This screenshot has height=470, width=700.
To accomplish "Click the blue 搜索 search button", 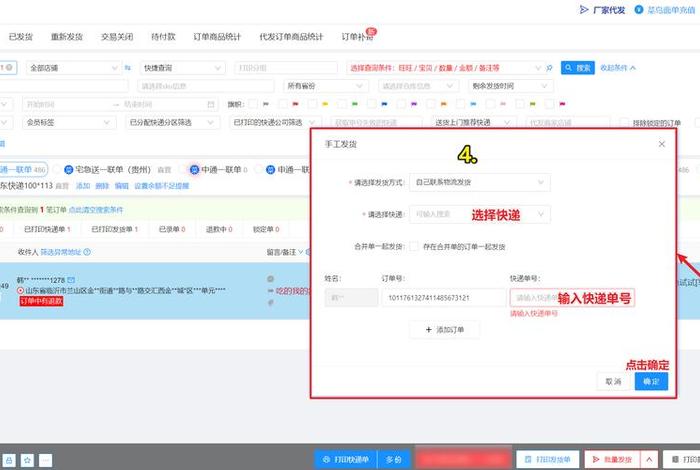I will click(x=577, y=68).
